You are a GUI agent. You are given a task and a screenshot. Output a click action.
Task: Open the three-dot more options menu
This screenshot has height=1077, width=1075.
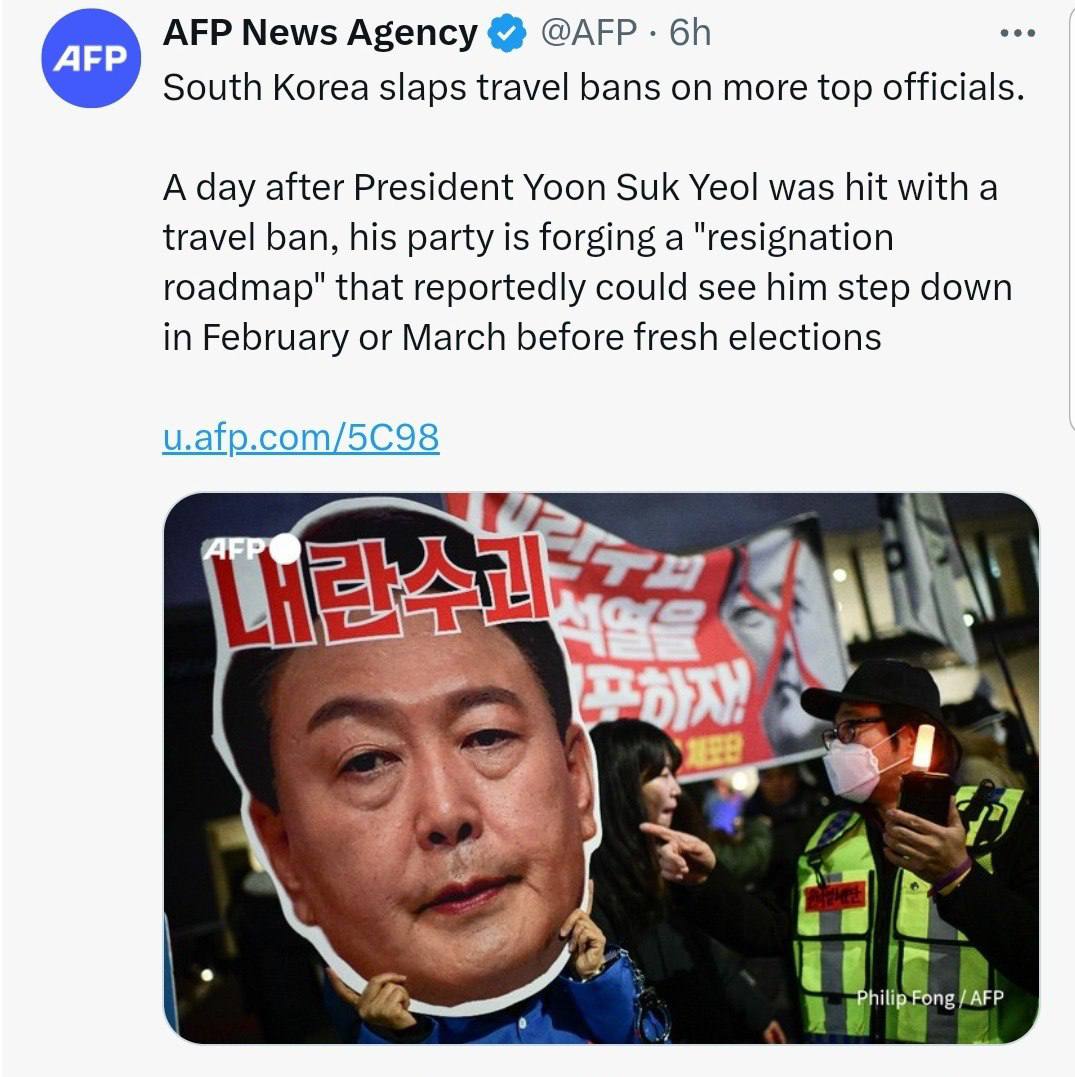pos(1018,33)
